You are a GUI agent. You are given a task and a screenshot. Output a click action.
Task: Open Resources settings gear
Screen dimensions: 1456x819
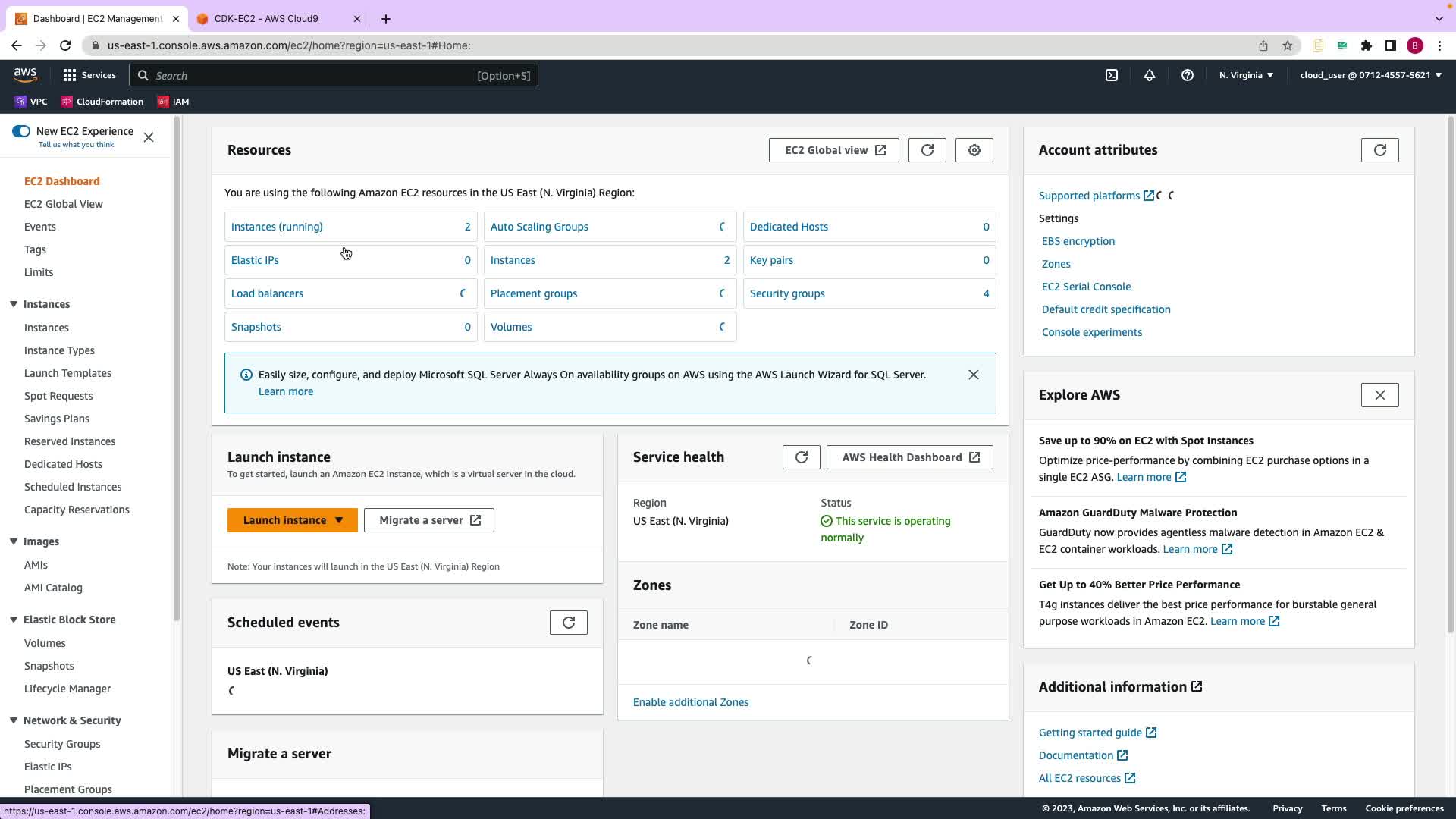[x=974, y=150]
